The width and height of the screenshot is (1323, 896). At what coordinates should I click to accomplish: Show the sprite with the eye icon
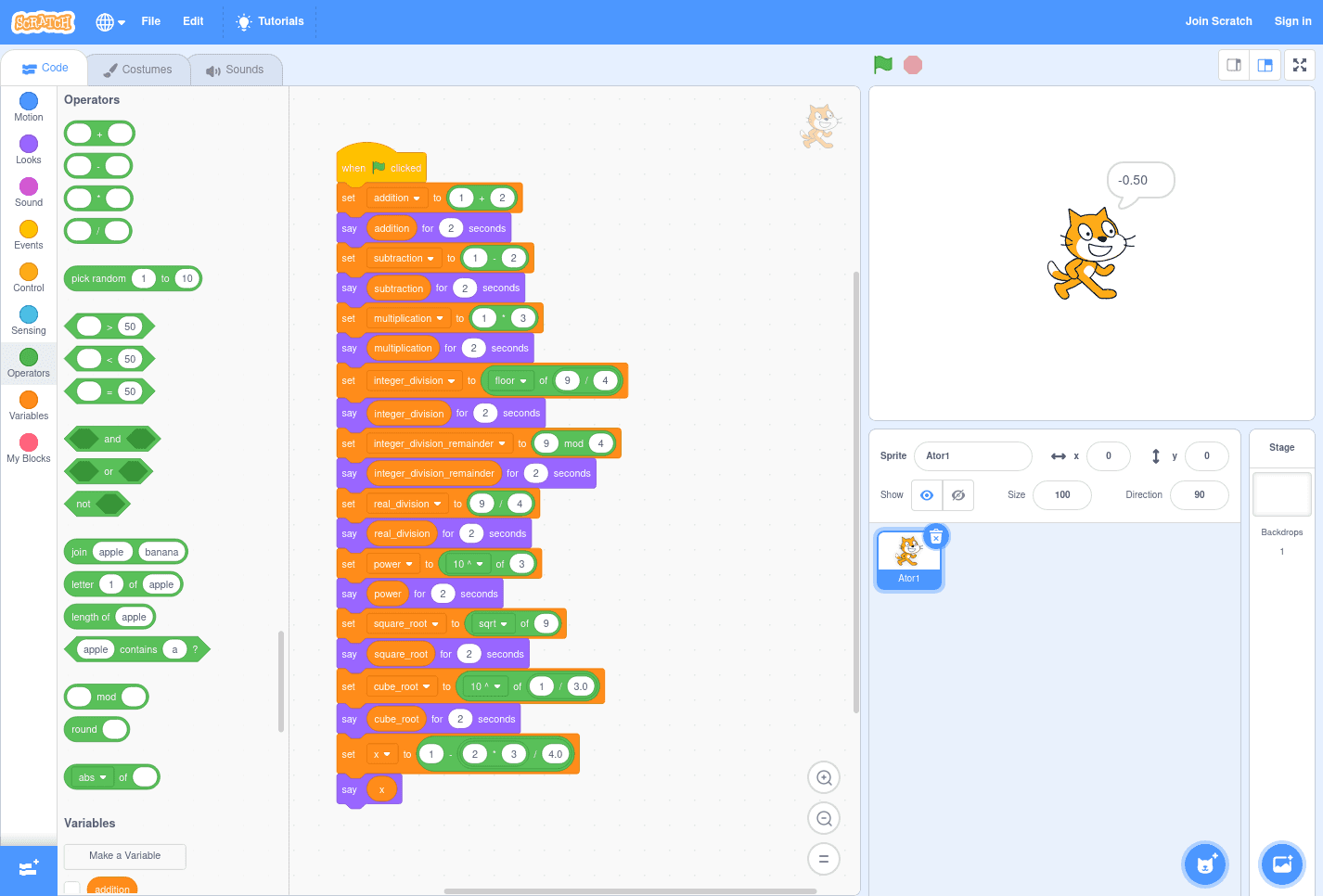coord(927,495)
